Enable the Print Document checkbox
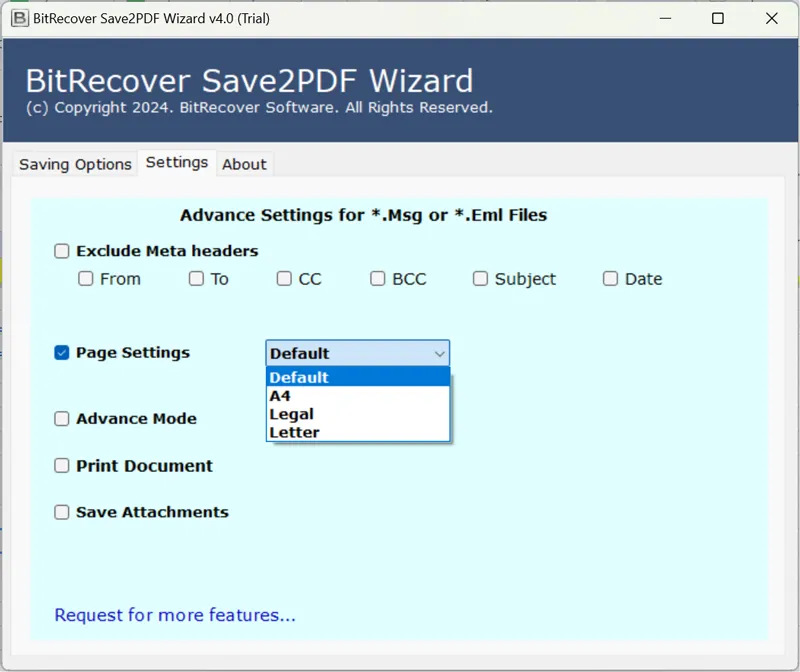 point(62,465)
